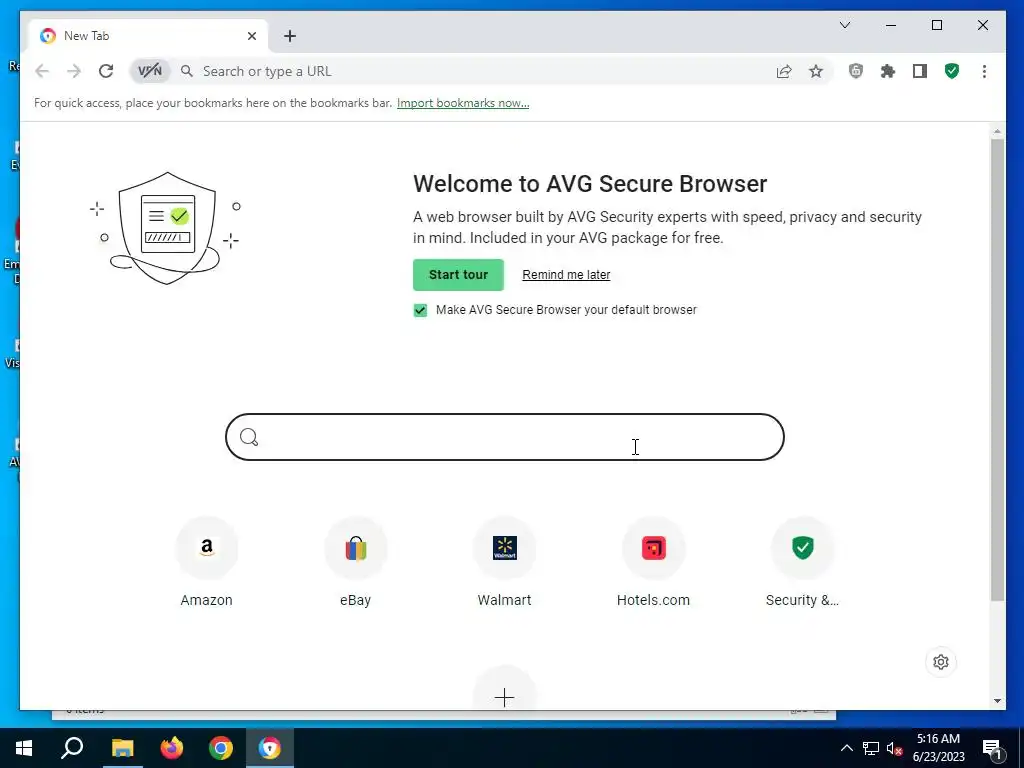Image resolution: width=1024 pixels, height=768 pixels.
Task: Open a new tab with plus button
Action: coord(290,36)
